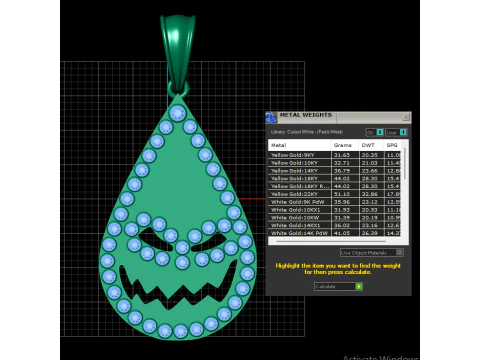The height and width of the screenshot is (360, 480).
Task: Click the topmost gem on the pendant
Action: point(178,113)
